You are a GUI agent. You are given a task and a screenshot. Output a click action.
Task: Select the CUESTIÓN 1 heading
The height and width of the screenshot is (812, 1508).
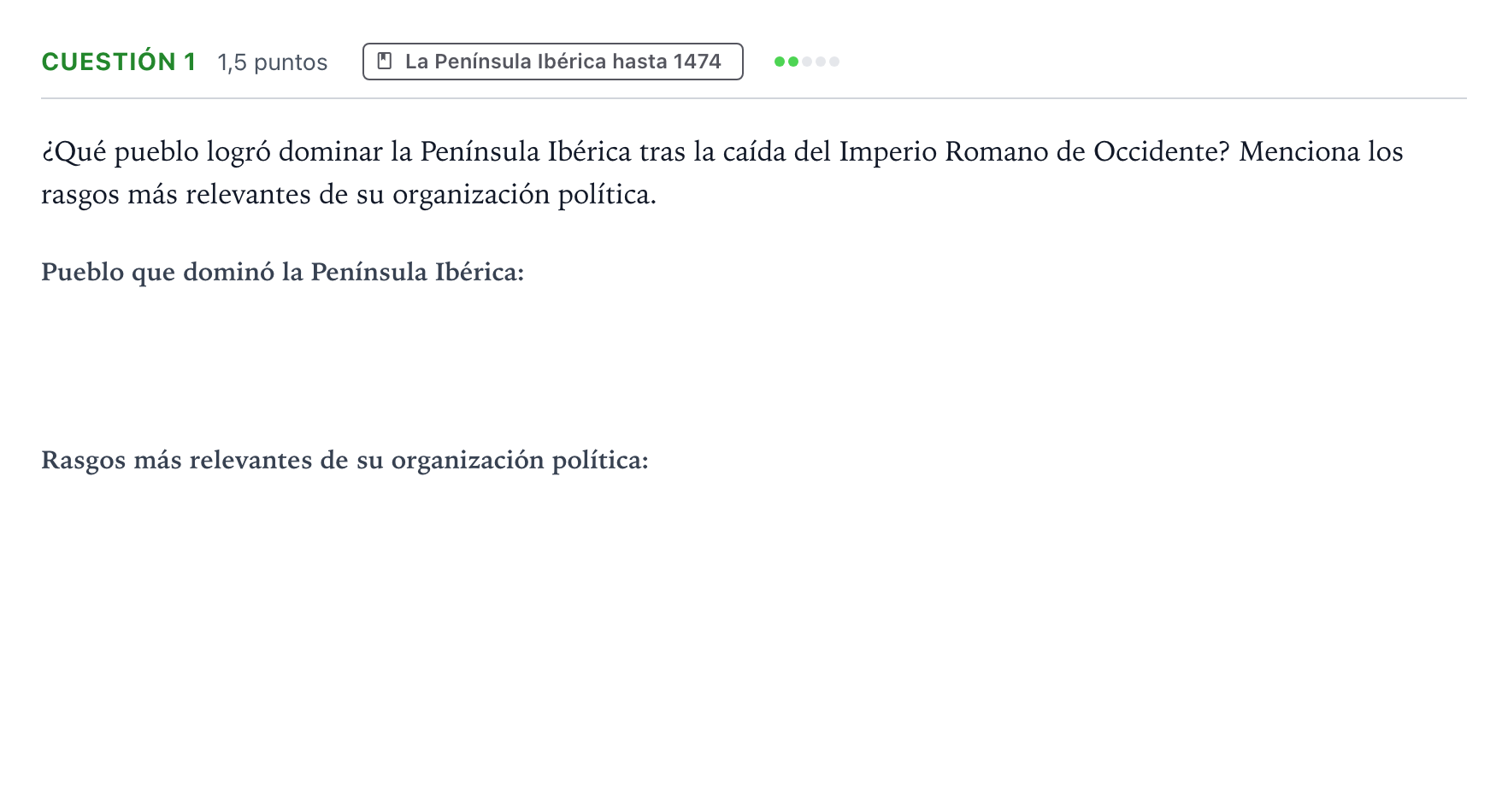[119, 62]
